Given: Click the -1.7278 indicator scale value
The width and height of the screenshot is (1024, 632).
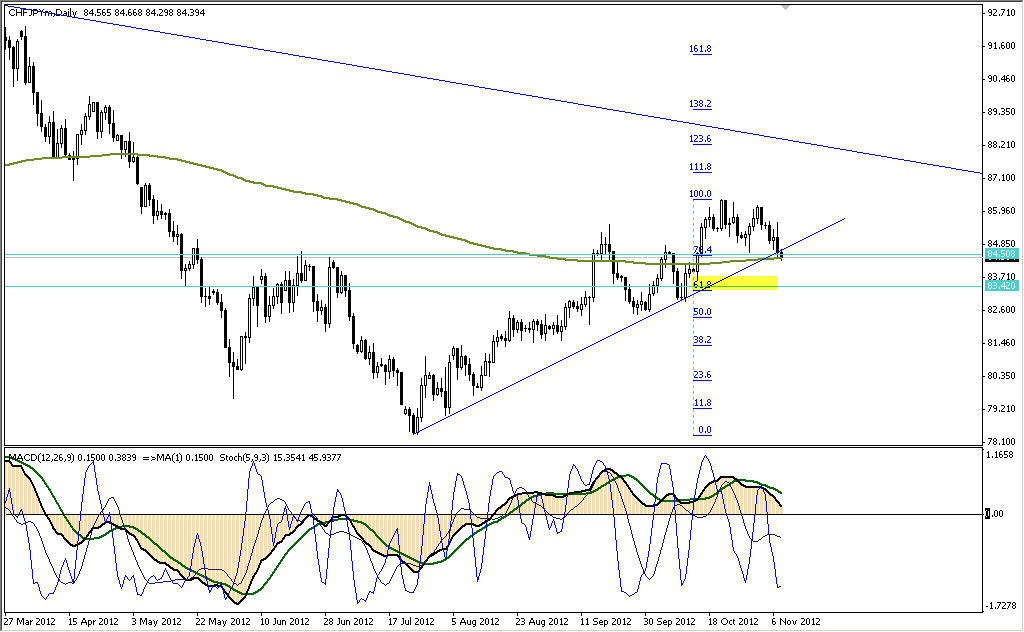Looking at the screenshot, I should tap(1002, 606).
